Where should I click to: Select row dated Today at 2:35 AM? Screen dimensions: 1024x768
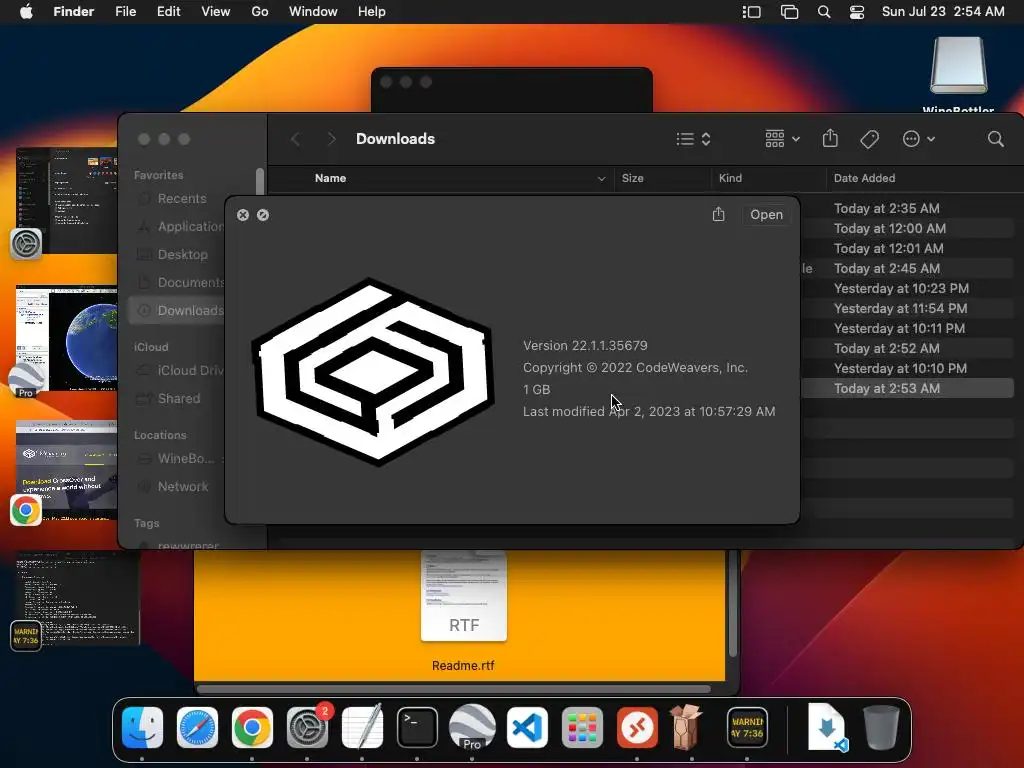[x=907, y=208]
